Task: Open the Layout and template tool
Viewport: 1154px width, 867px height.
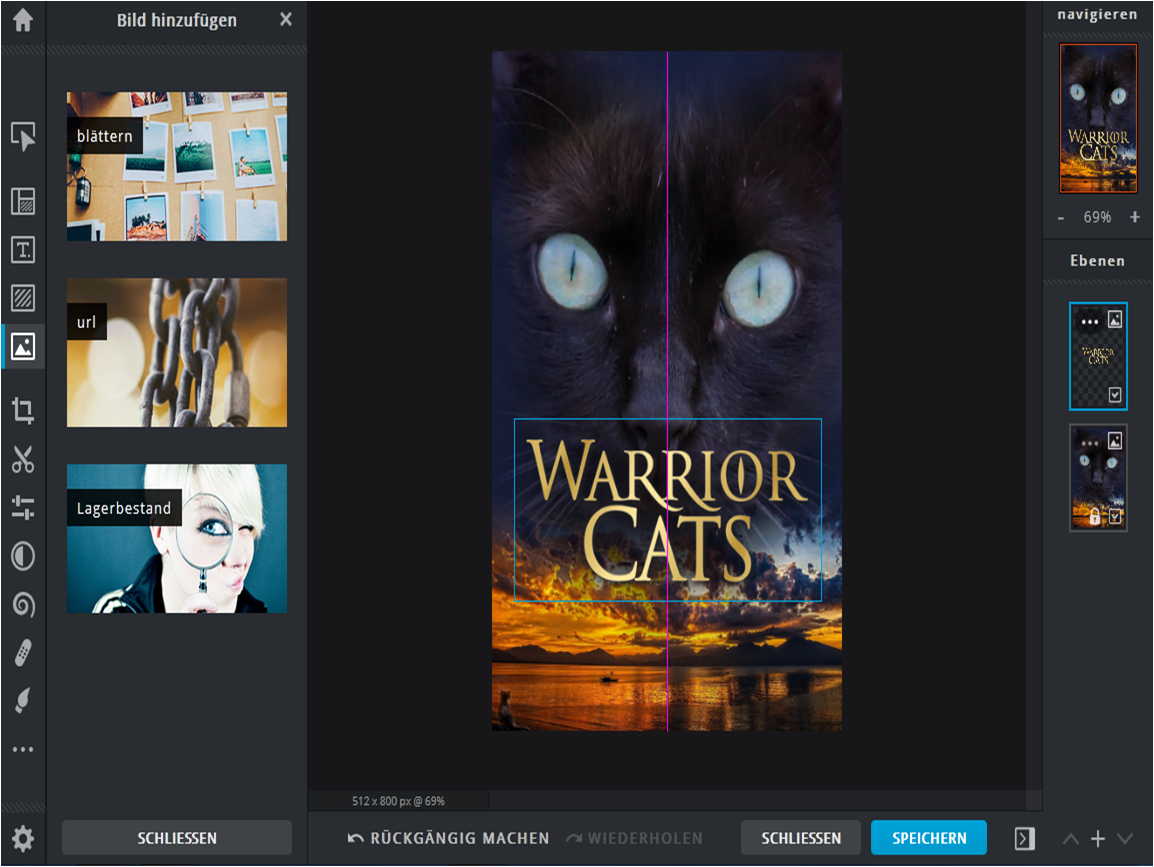Action: (23, 201)
